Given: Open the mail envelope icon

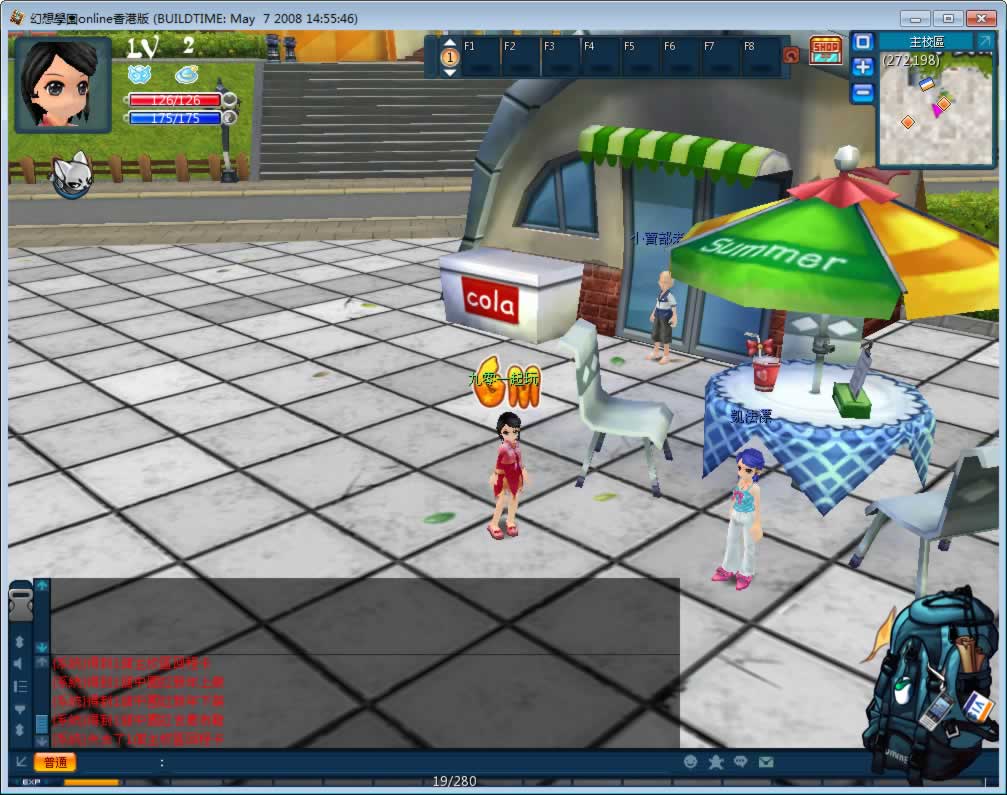Looking at the screenshot, I should pos(766,762).
